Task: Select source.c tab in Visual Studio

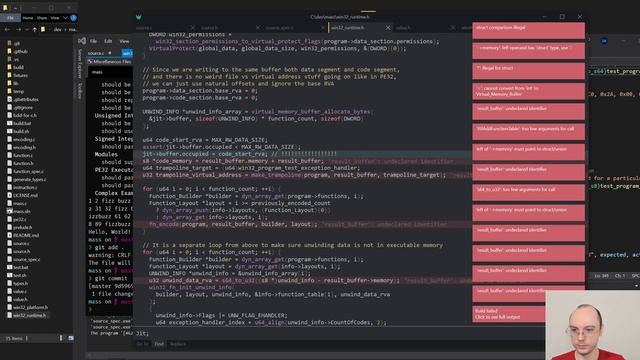Action: coord(96,53)
